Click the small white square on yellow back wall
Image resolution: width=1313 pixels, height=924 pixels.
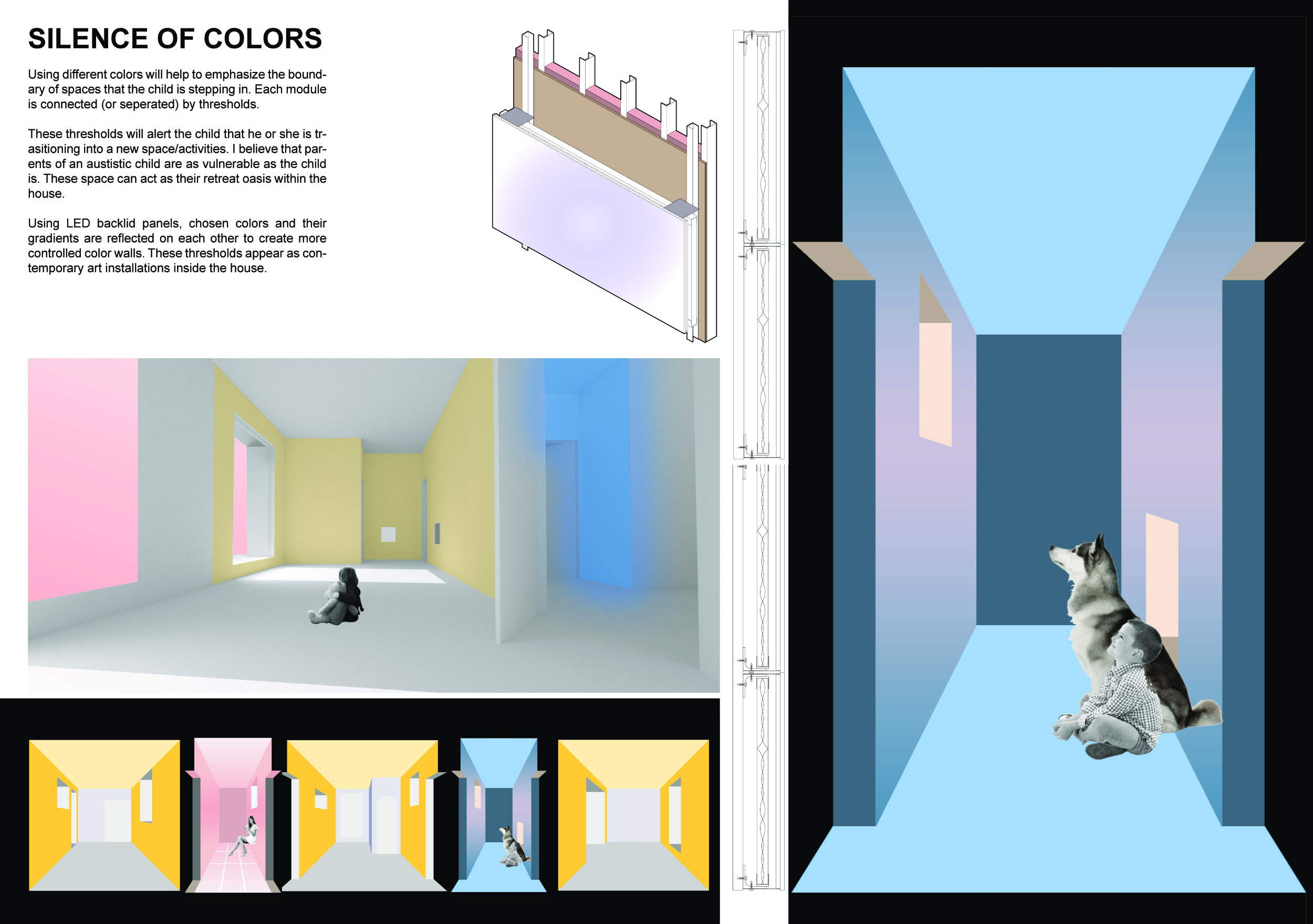coord(388,534)
